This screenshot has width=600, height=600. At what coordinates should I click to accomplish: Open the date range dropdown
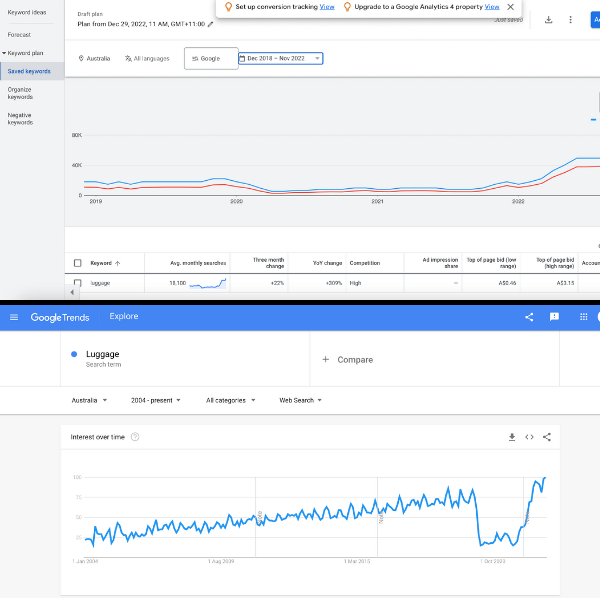280,58
